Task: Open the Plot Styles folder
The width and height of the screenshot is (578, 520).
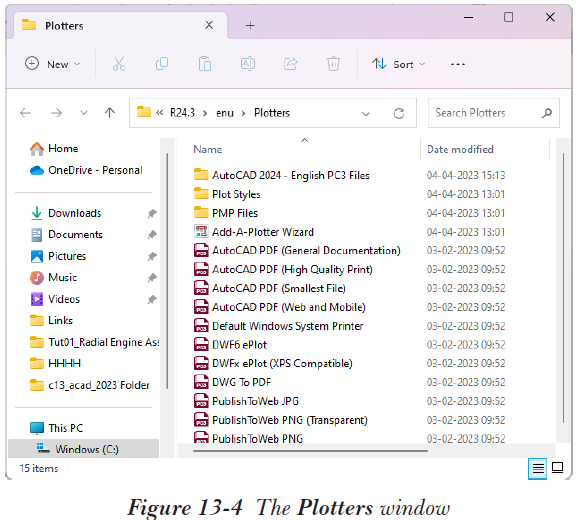Action: click(x=227, y=194)
